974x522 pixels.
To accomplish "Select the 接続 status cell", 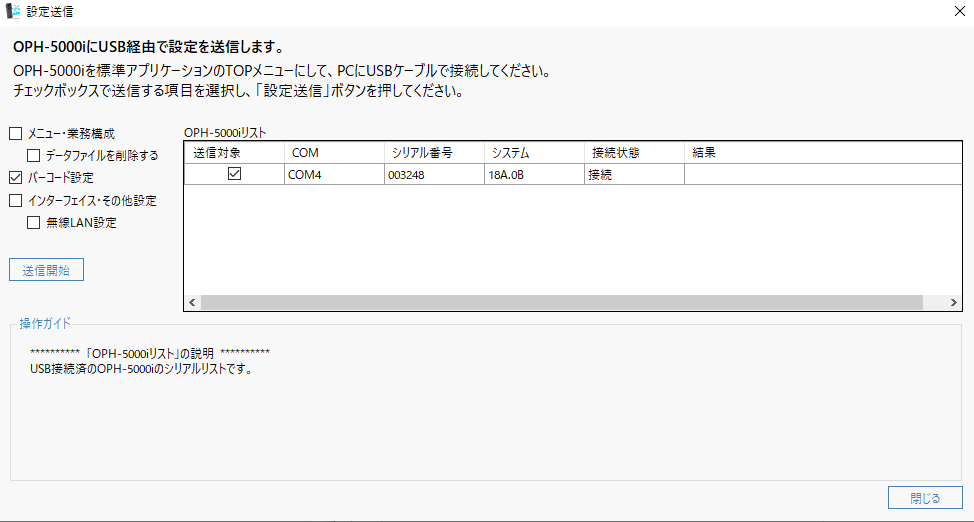I will tap(634, 175).
